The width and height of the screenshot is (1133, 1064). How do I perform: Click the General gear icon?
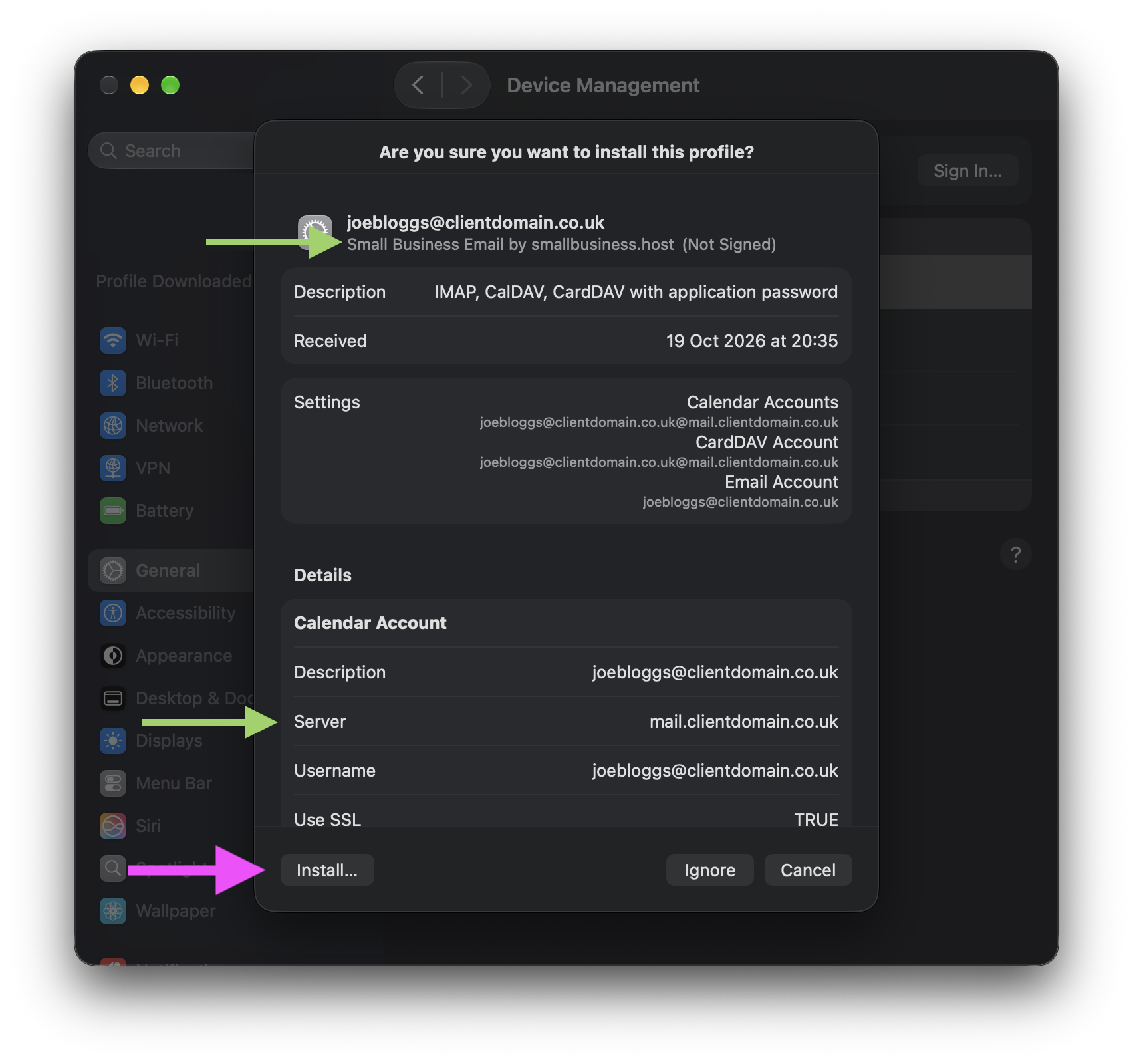[113, 571]
